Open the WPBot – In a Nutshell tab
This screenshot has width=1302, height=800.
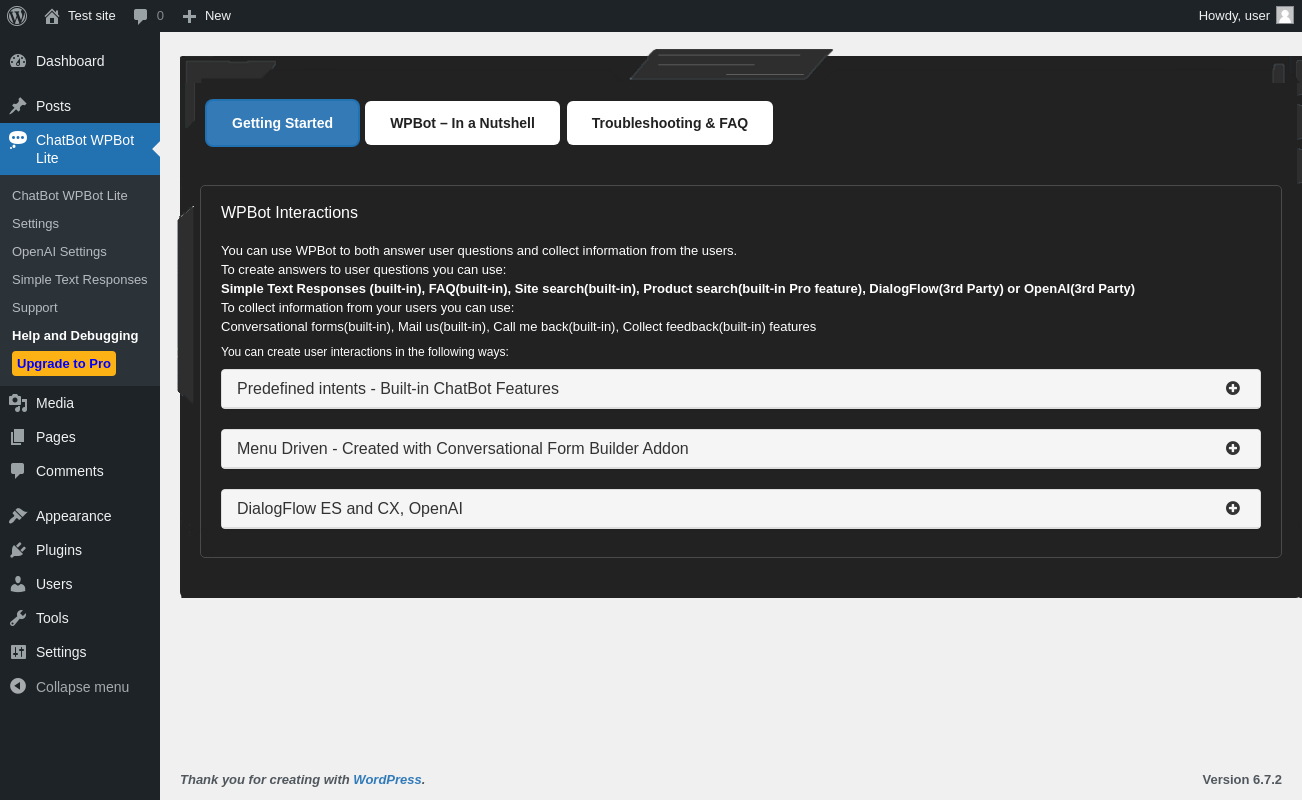tap(462, 123)
